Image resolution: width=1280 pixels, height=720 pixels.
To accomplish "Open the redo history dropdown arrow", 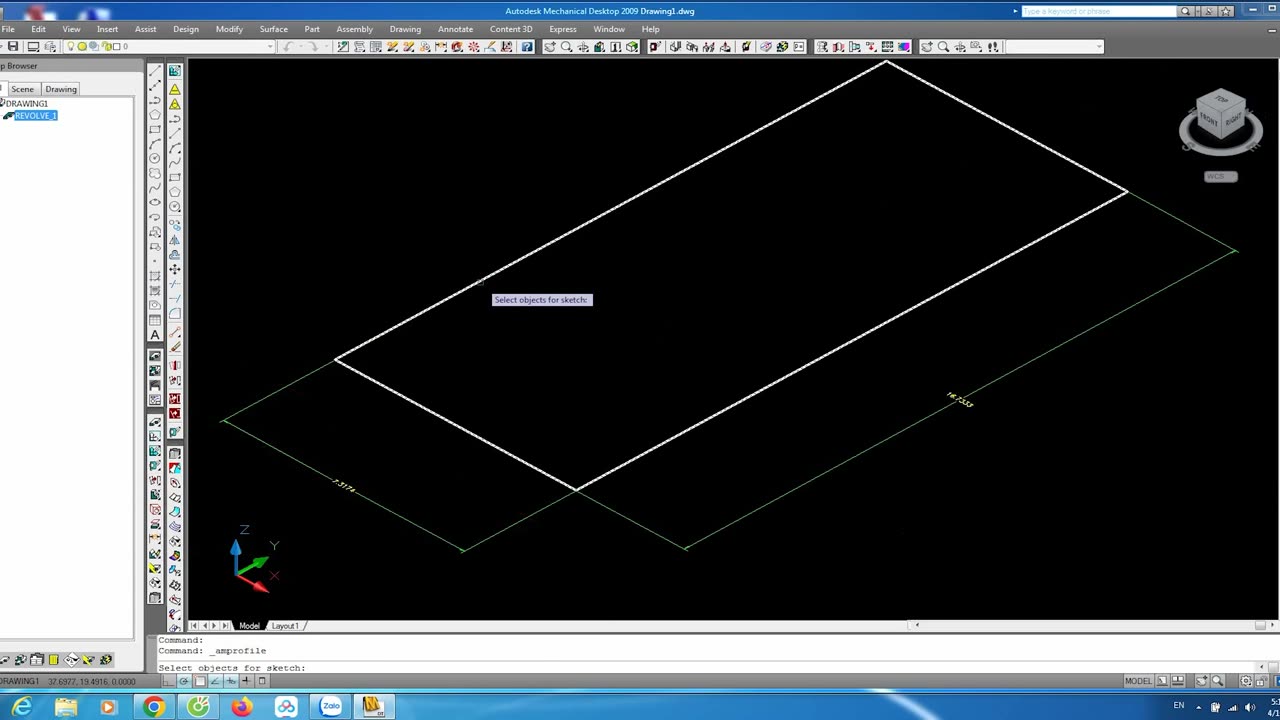I will point(324,47).
